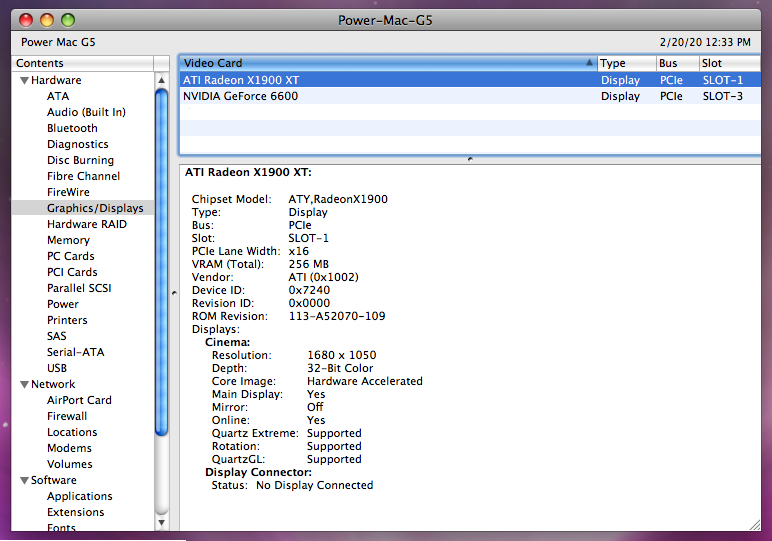Open Parallel SCSI info
Screen dimensions: 772x541
79,288
